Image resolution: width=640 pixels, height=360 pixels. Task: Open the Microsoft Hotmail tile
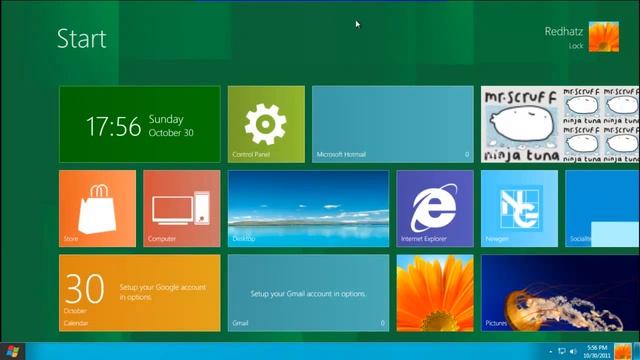click(x=393, y=124)
